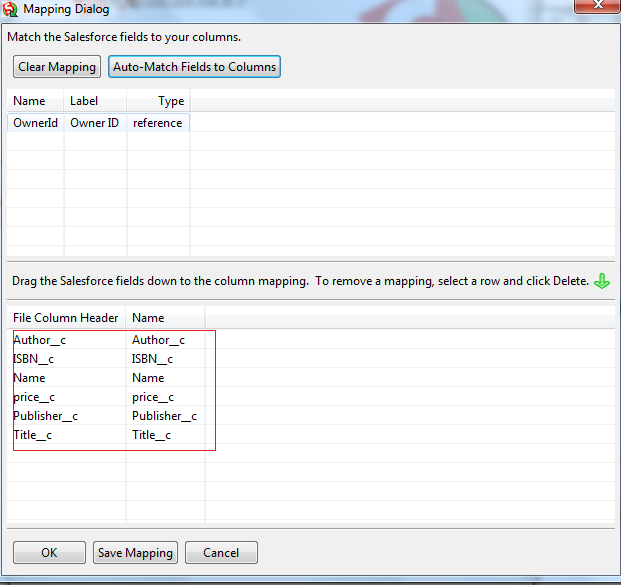The width and height of the screenshot is (622, 585).
Task: Click the green down arrow icon
Action: [602, 281]
